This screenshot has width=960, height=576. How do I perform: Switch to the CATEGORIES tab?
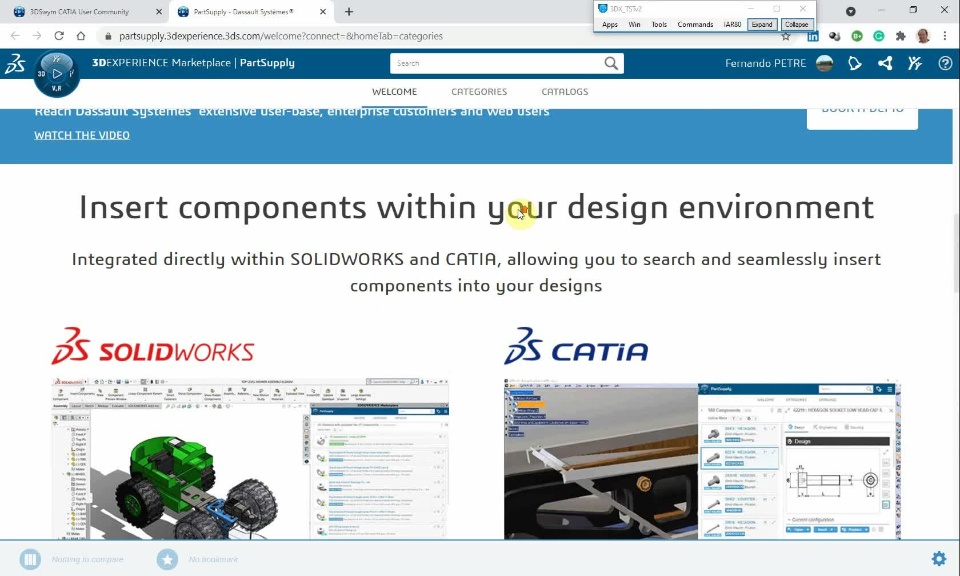point(479,92)
